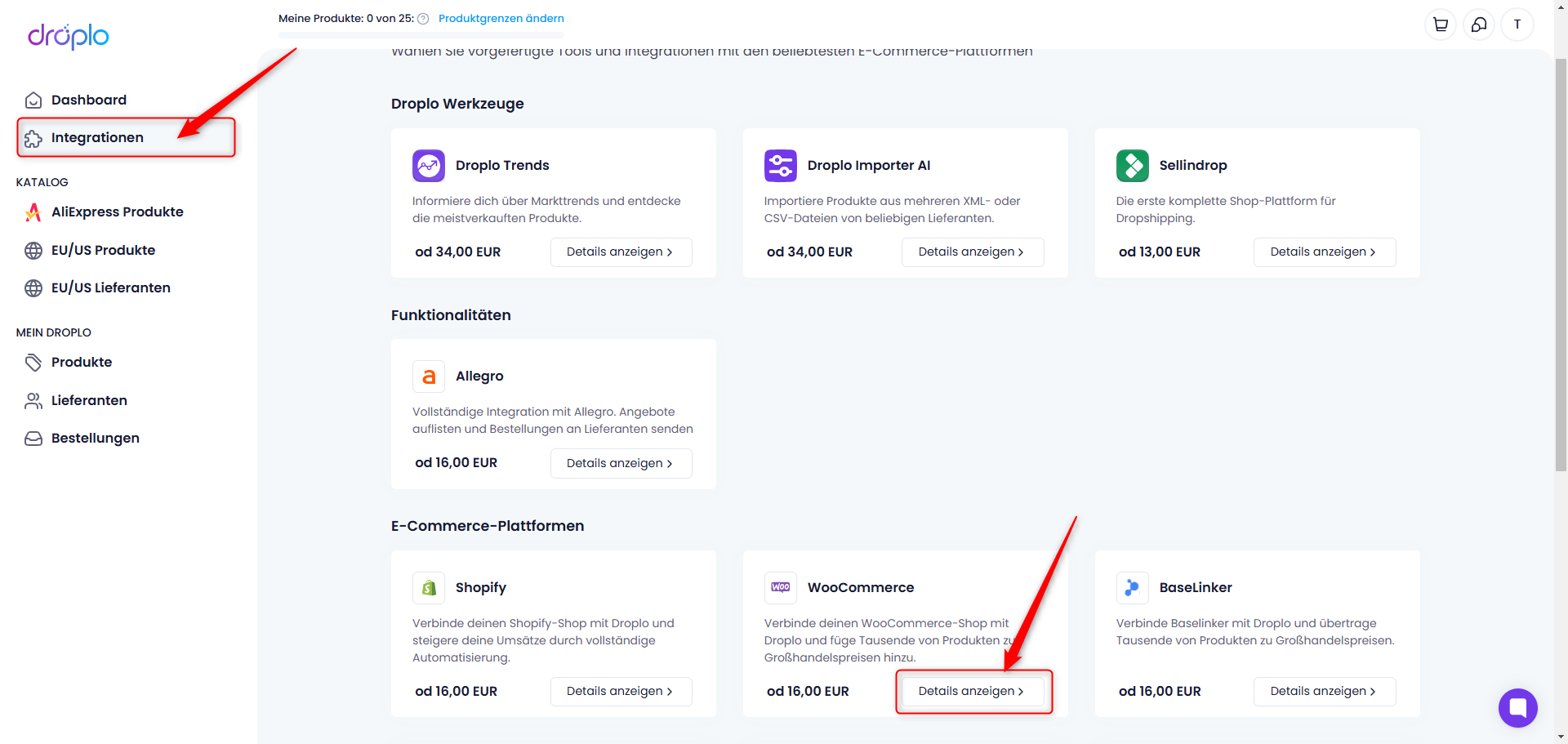The image size is (1568, 744).
Task: Click the product limit progress bar
Action: (x=421, y=35)
